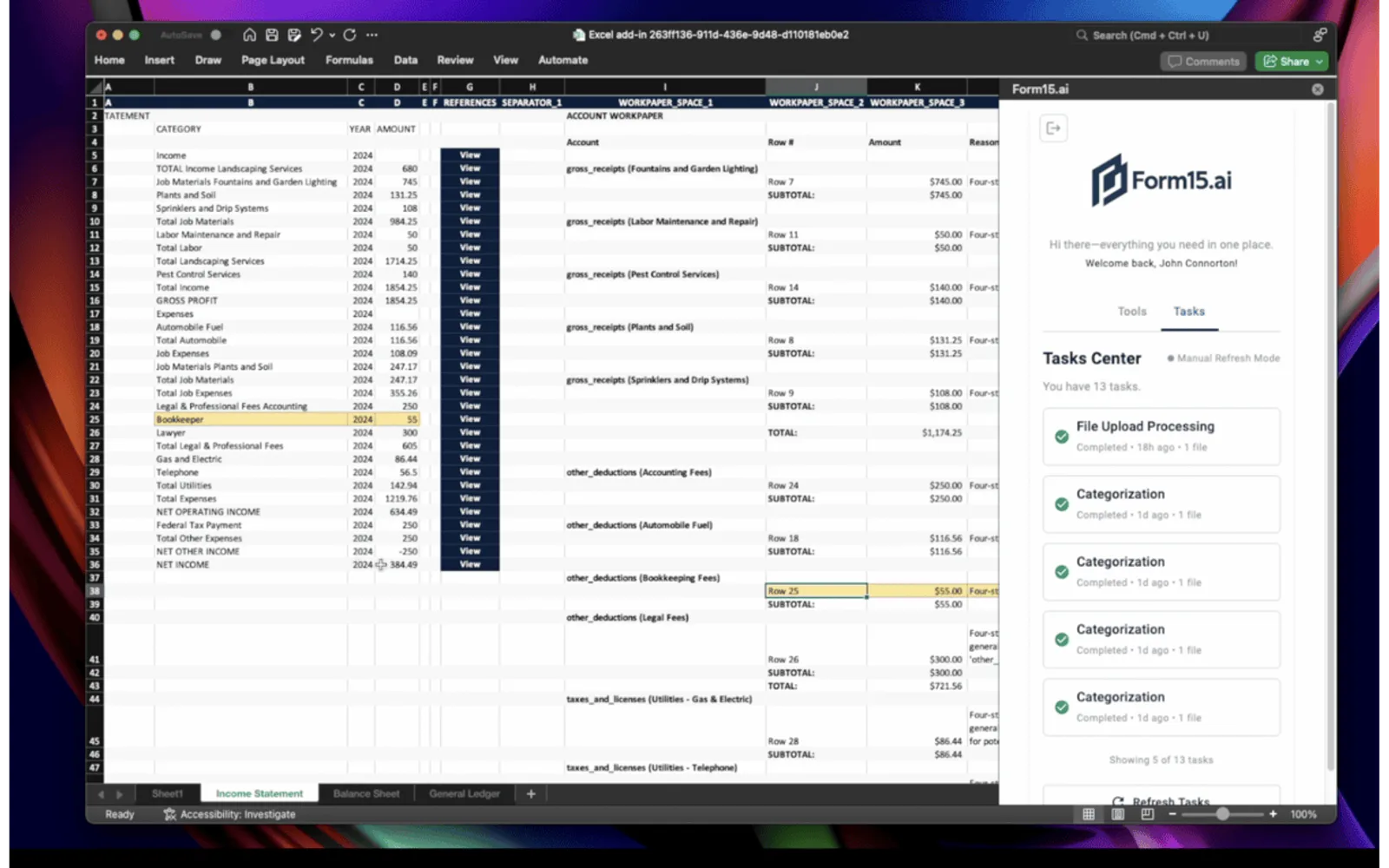
Task: Click the 100% zoom level label
Action: [1303, 814]
